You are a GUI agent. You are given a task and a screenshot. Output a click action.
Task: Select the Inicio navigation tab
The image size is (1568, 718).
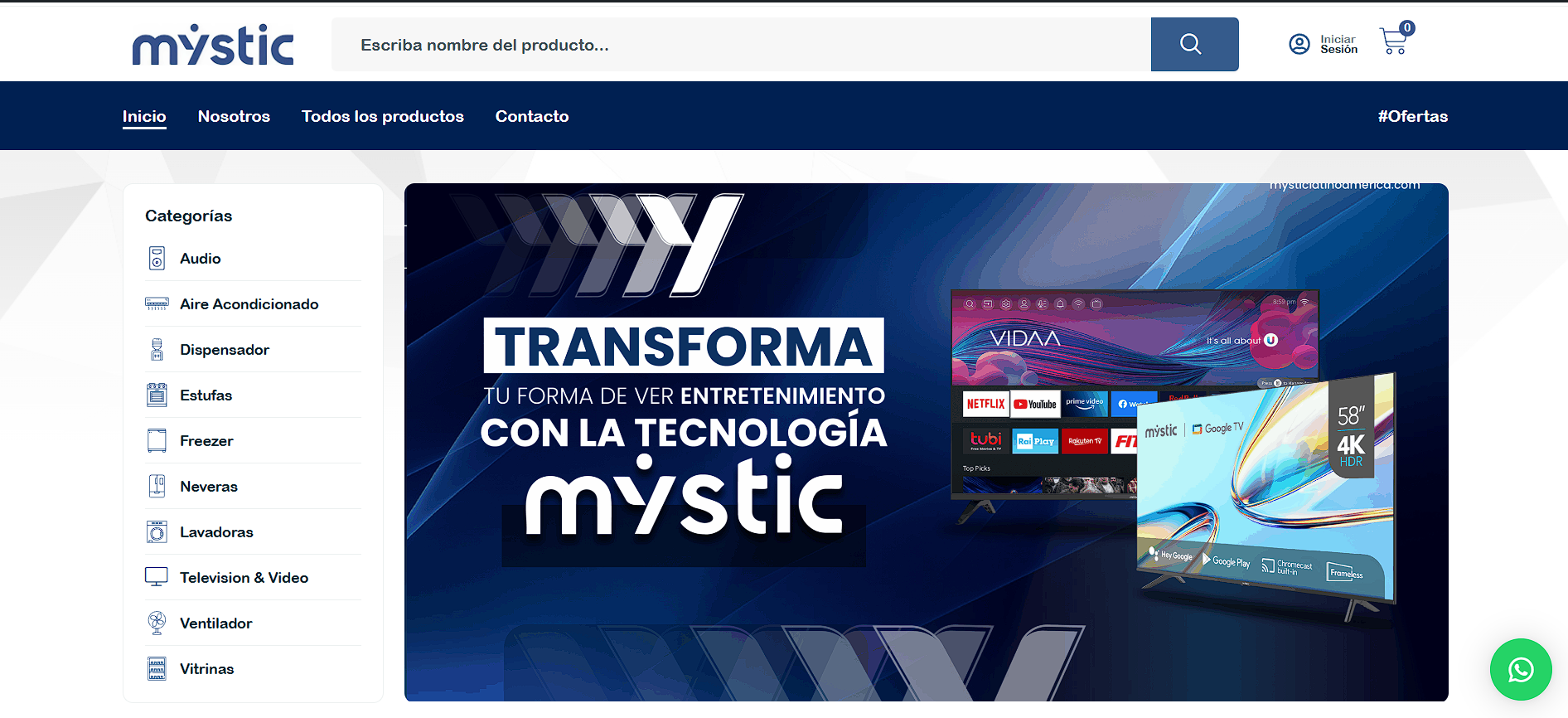(144, 117)
